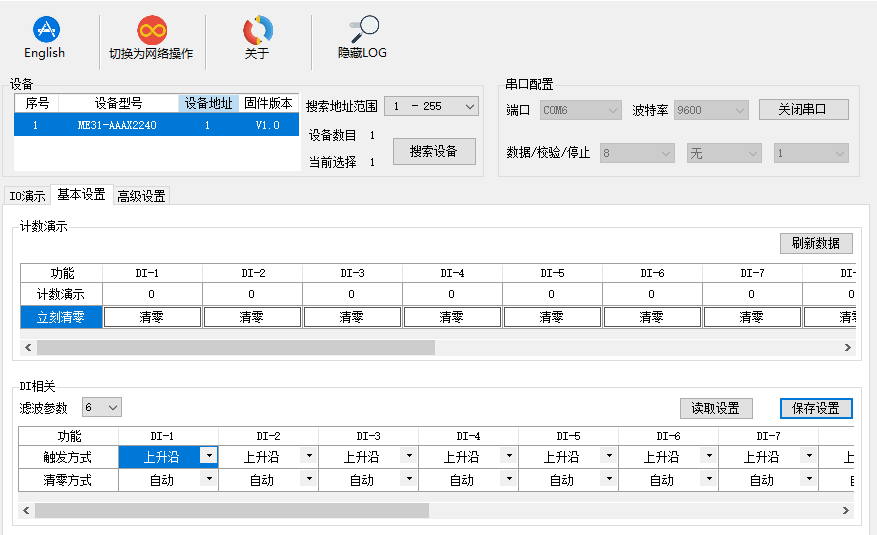Open the 搜索地址范围 dropdown

pyautogui.click(x=431, y=106)
